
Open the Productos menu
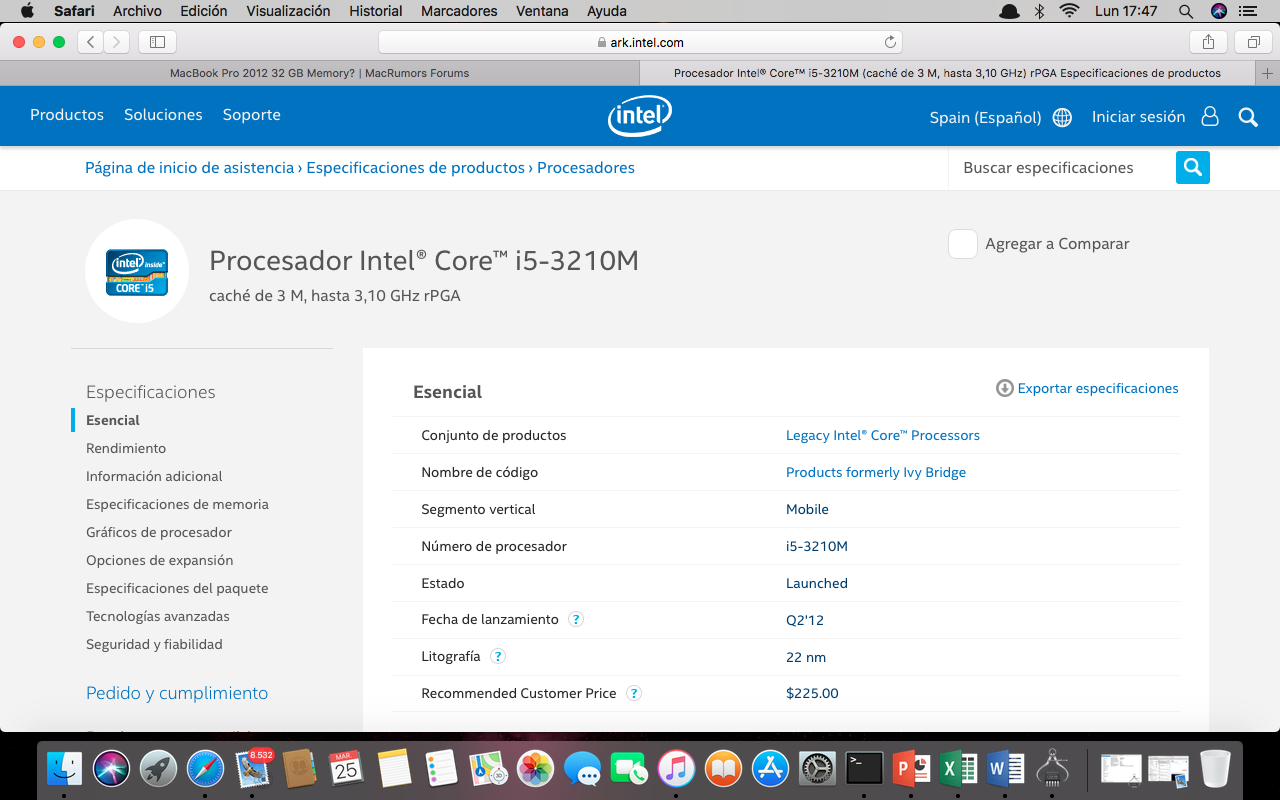tap(67, 115)
